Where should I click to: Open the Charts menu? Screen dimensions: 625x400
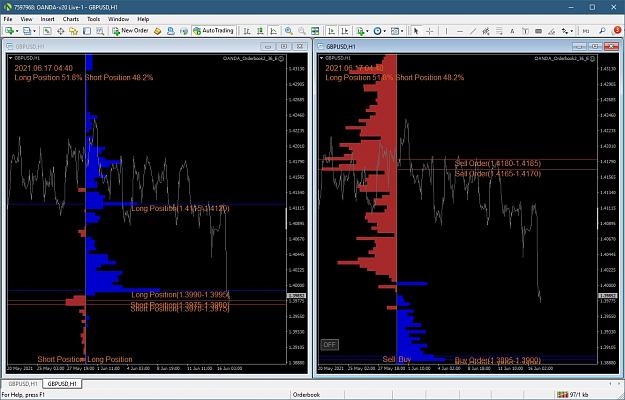click(71, 19)
